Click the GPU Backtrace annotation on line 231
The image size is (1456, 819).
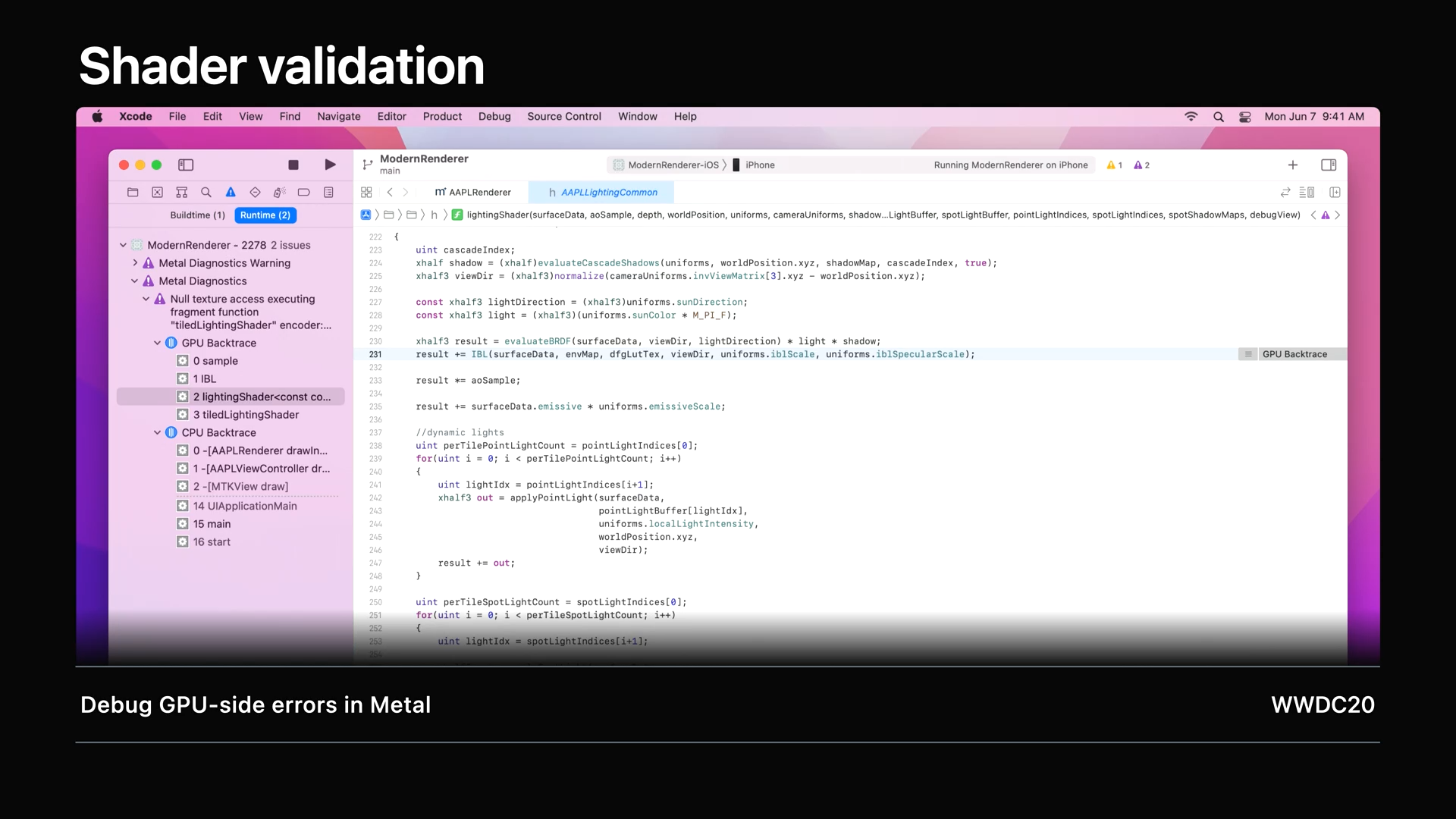click(x=1294, y=354)
